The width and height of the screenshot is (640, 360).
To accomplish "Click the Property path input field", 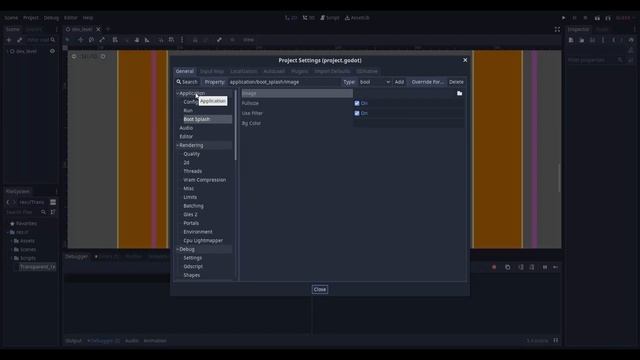I will point(284,82).
